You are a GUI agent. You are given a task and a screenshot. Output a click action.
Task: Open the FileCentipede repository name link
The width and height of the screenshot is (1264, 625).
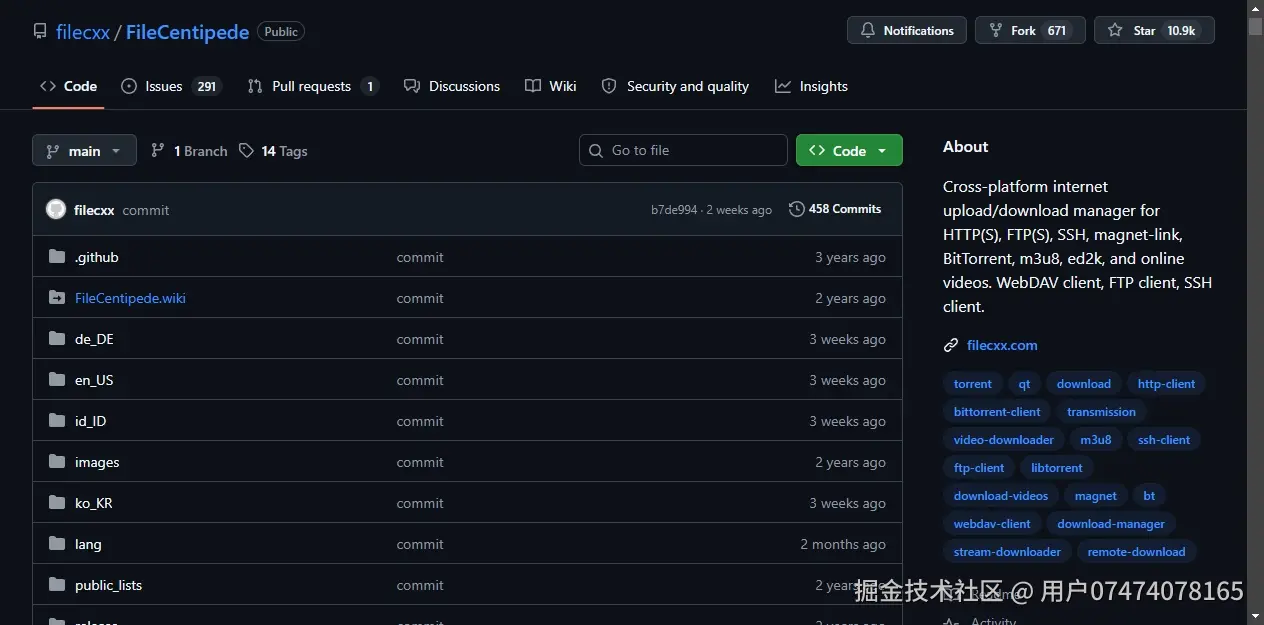coord(187,32)
